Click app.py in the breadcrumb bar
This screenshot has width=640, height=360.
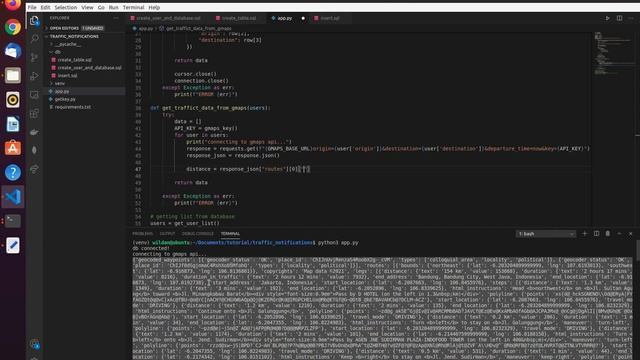[x=145, y=29]
